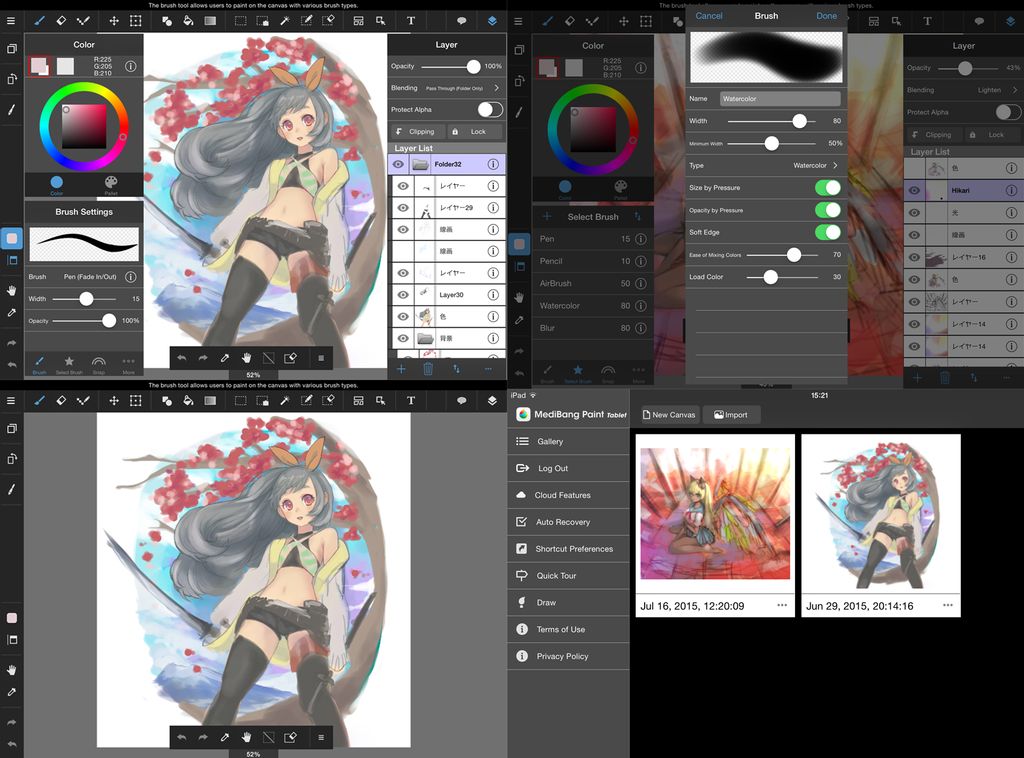1024x758 pixels.
Task: Toggle the Protect Alpha switch in top-left Layer panel
Action: [490, 109]
